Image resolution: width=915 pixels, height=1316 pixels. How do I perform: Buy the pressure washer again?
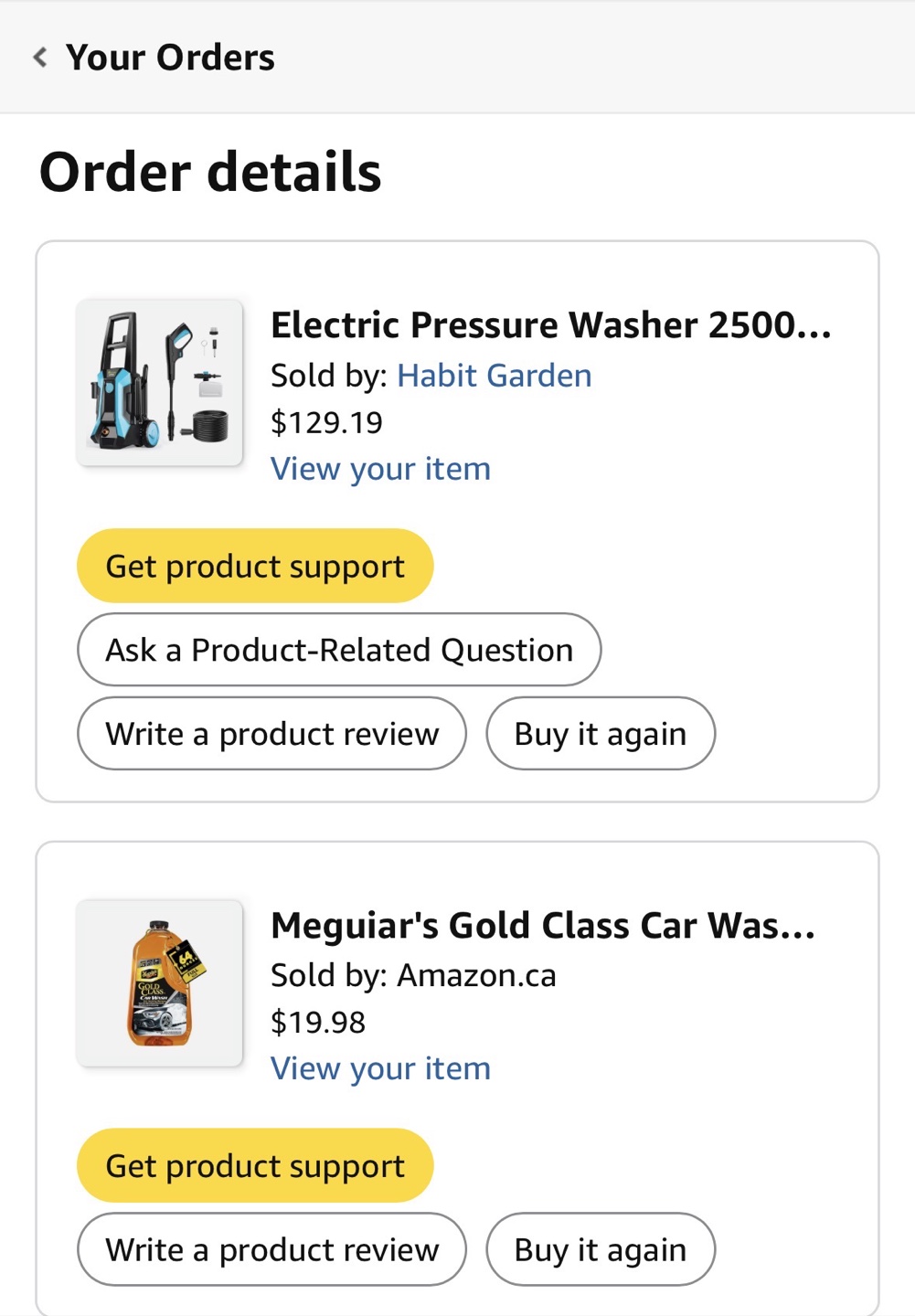pos(601,734)
